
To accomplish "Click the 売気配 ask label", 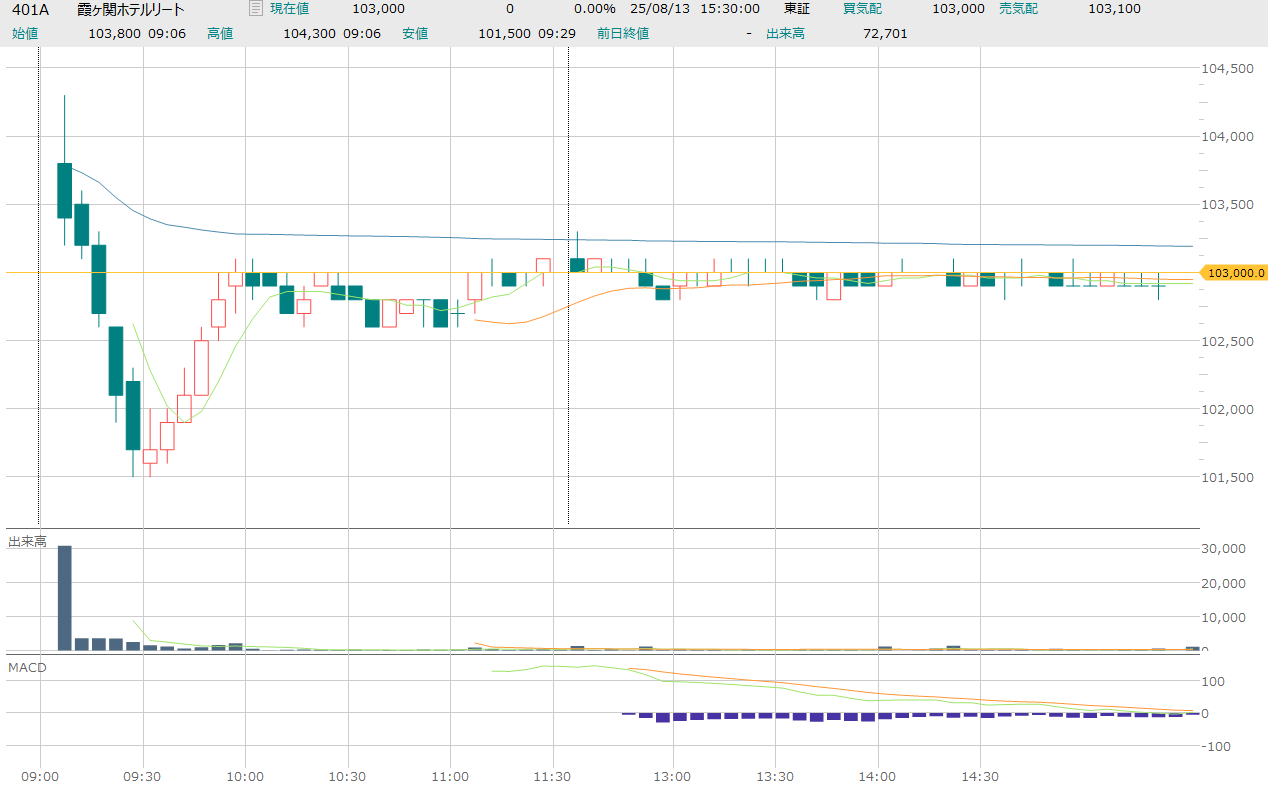I will point(1018,9).
